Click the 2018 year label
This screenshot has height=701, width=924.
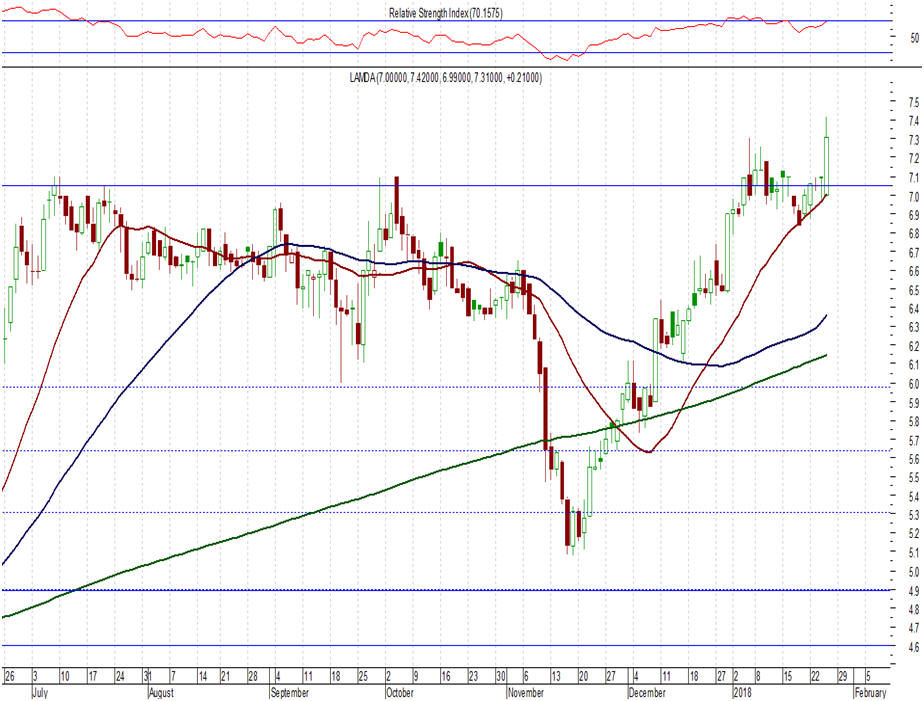742,693
